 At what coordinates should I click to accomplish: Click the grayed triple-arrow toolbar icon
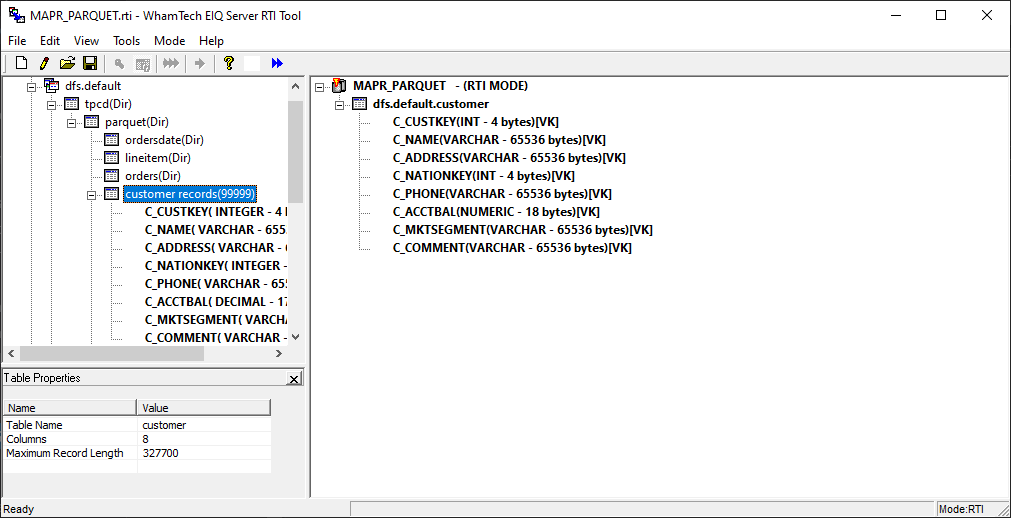coord(170,63)
